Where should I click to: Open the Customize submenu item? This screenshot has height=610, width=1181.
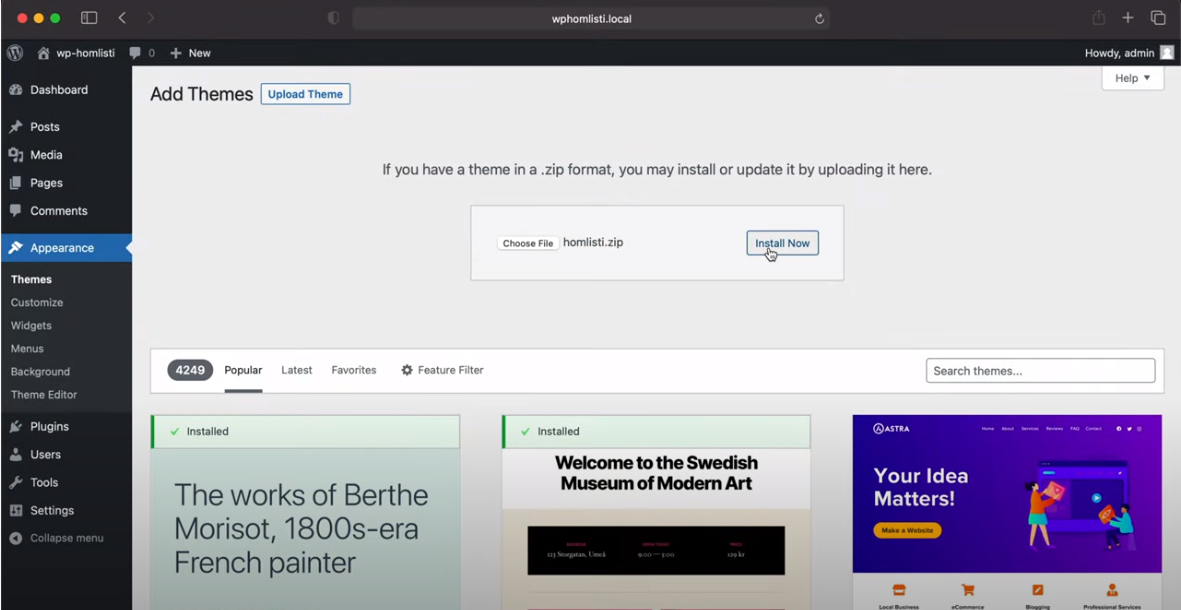click(x=37, y=302)
